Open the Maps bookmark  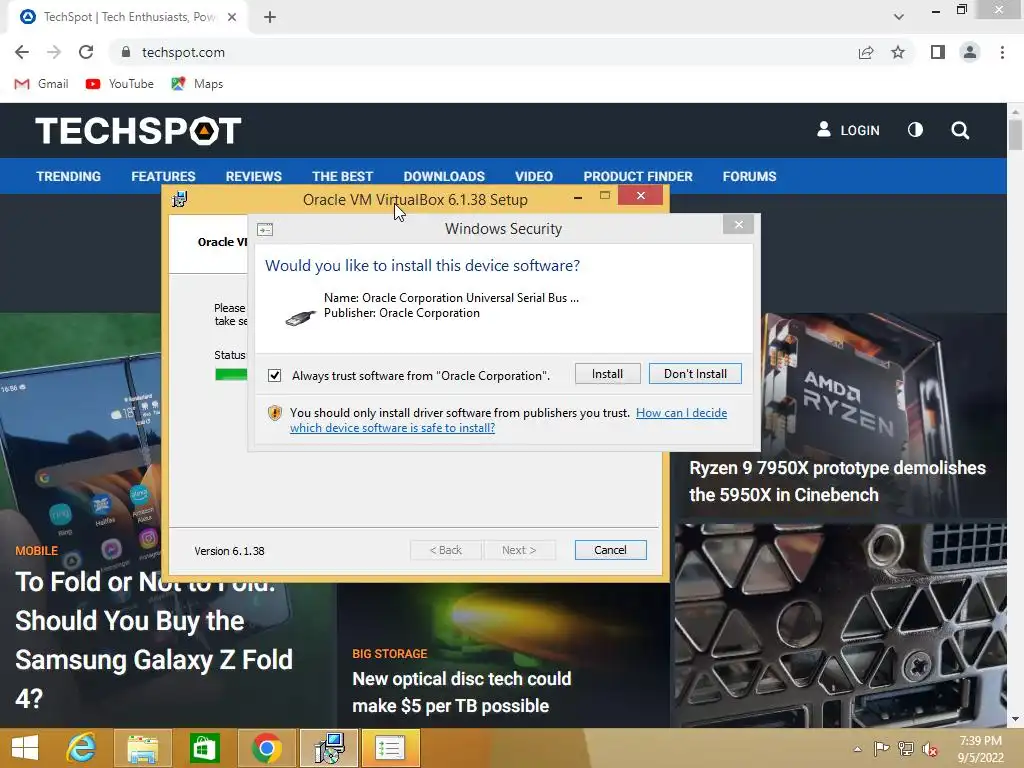[197, 84]
